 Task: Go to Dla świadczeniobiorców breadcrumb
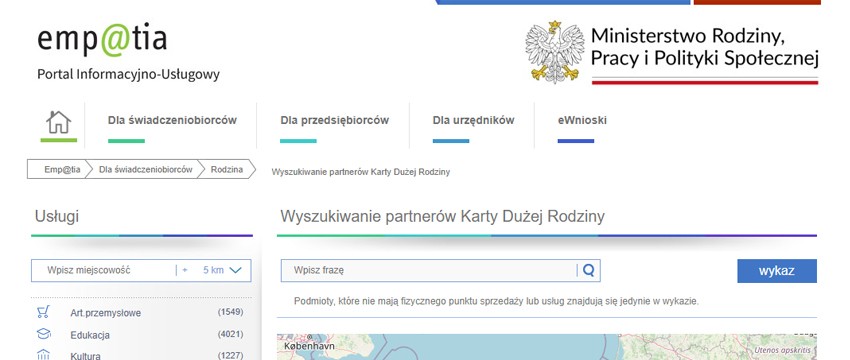(x=145, y=170)
